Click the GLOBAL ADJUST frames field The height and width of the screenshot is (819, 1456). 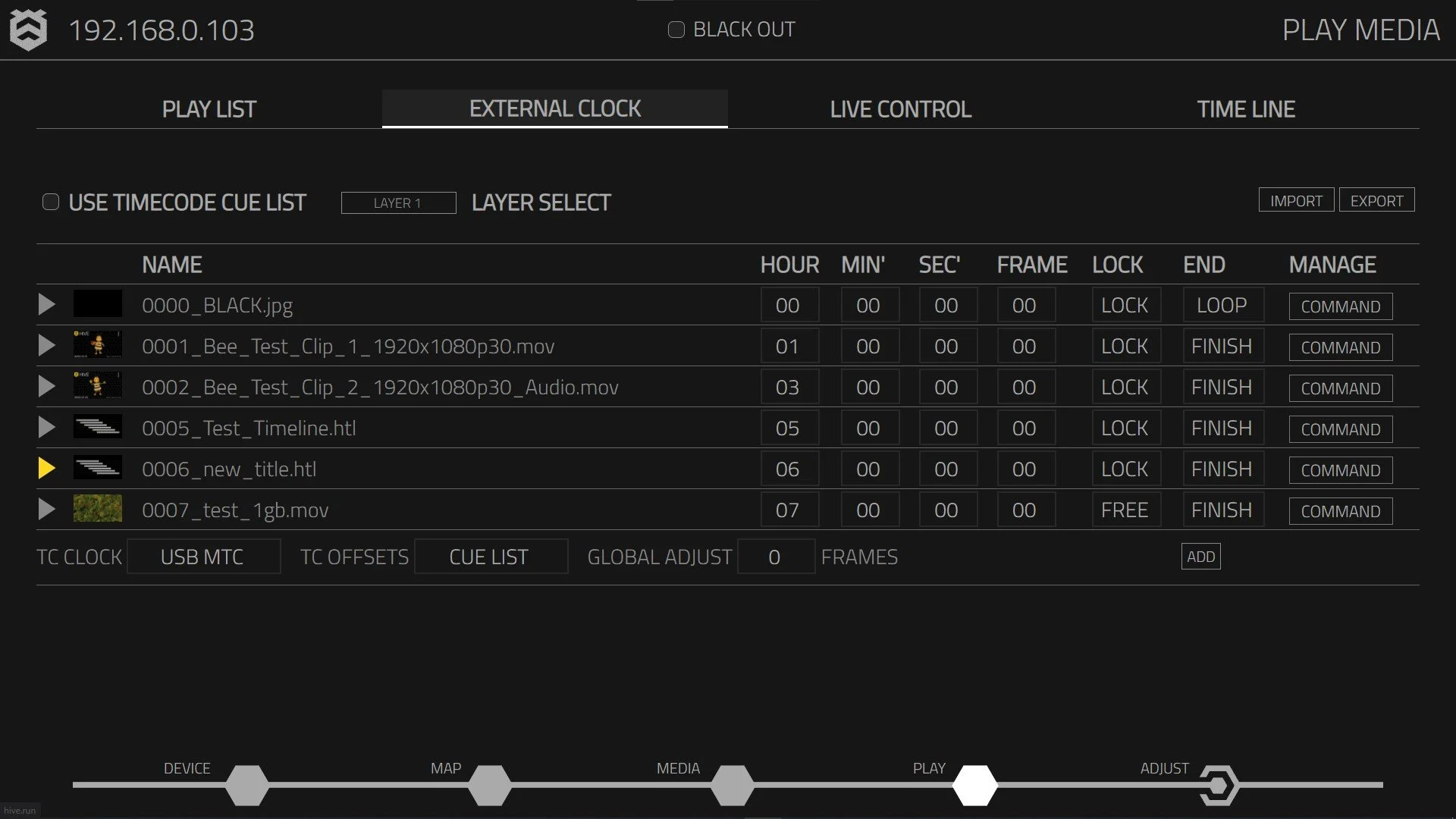coord(775,557)
